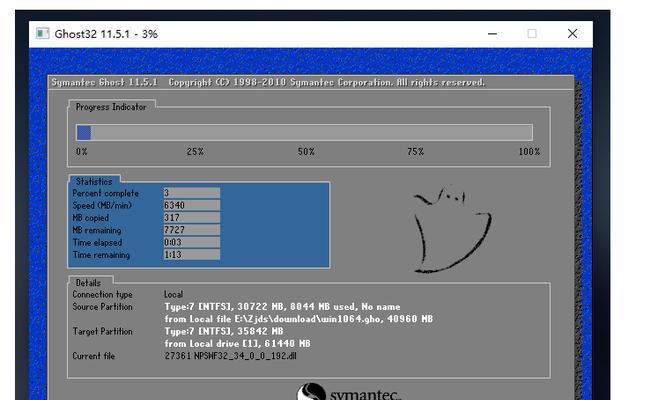Click the source 'Type:7 [NTFS], 30722 MB' line
Image resolution: width=658 pixels, height=400 pixels.
[282, 307]
